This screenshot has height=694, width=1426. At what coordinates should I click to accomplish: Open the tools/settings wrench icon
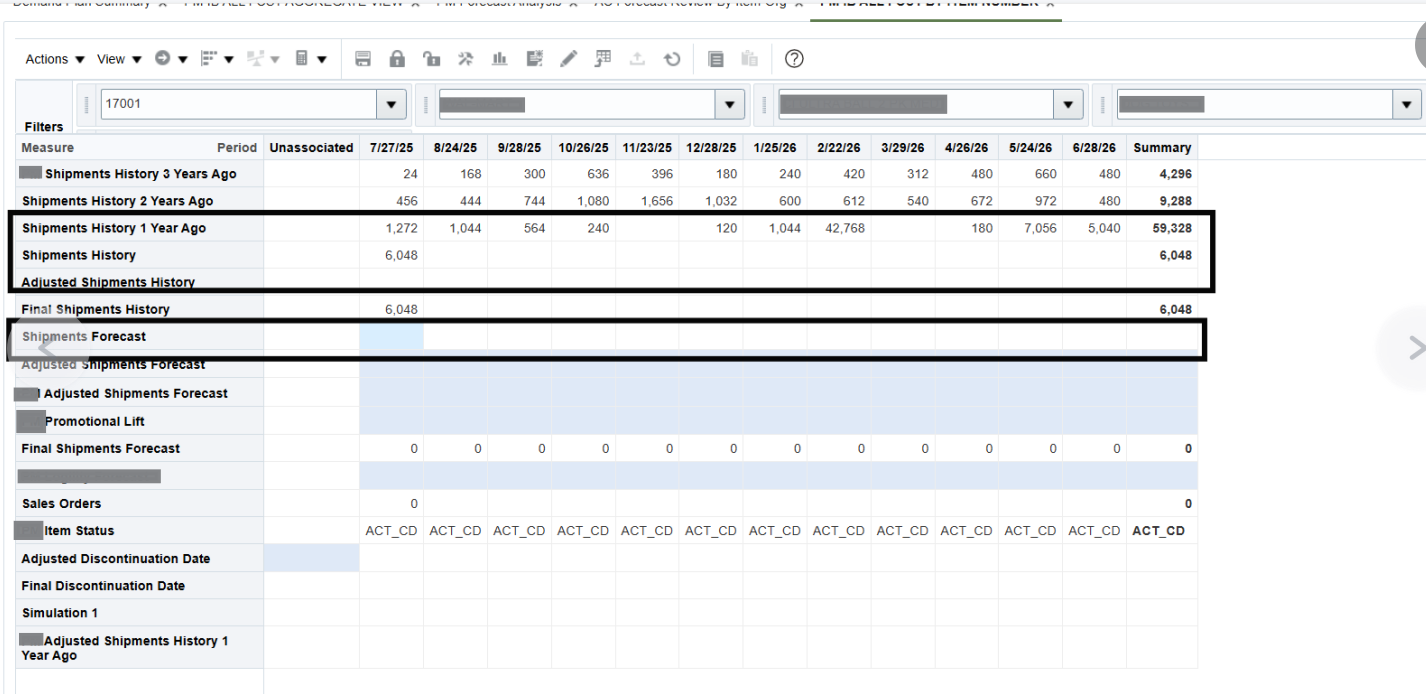[465, 58]
